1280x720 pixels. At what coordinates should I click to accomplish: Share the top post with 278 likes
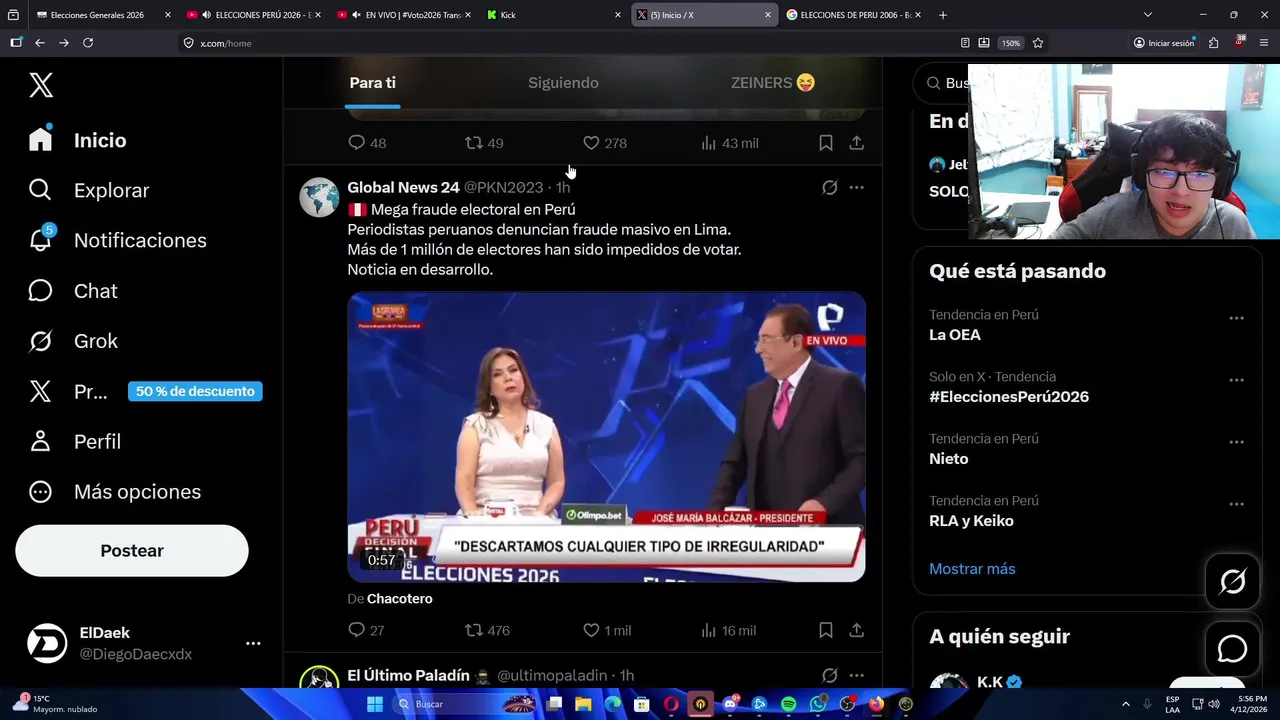(857, 143)
